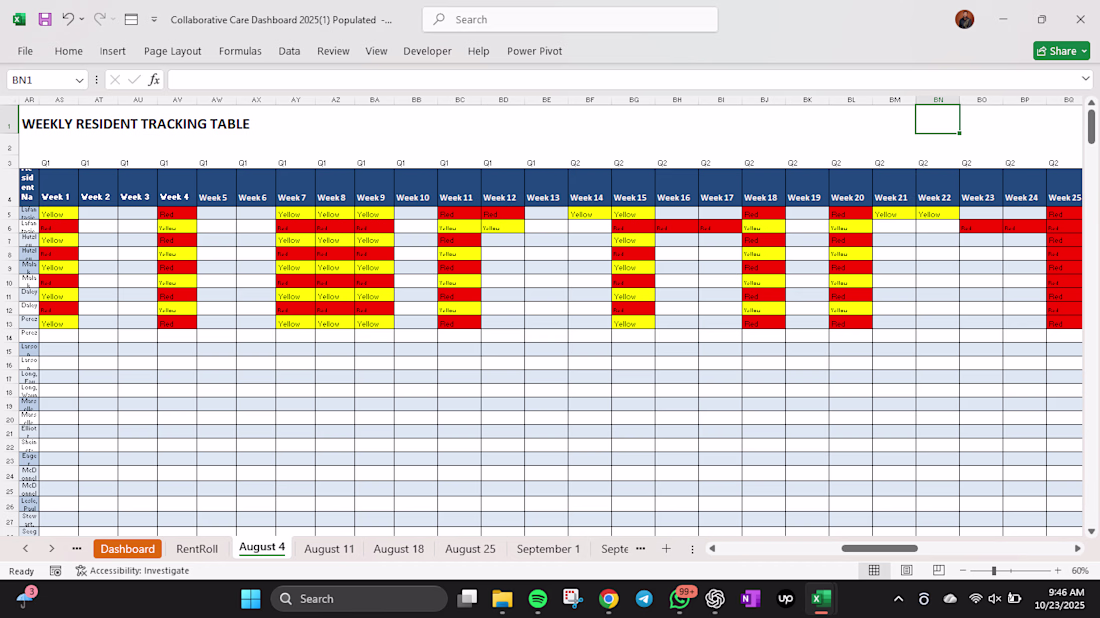The height and width of the screenshot is (618, 1100).
Task: Click the Excel app logo
Action: (19, 20)
